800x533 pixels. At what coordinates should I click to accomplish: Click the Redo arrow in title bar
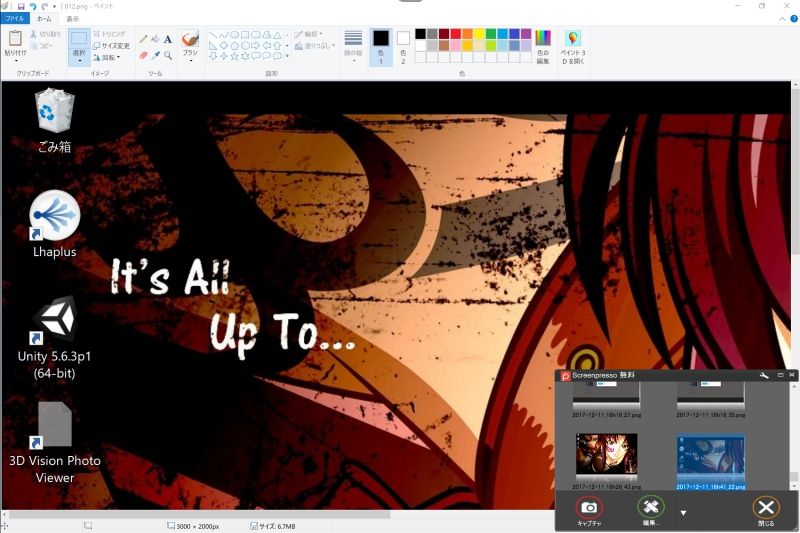[x=44, y=6]
